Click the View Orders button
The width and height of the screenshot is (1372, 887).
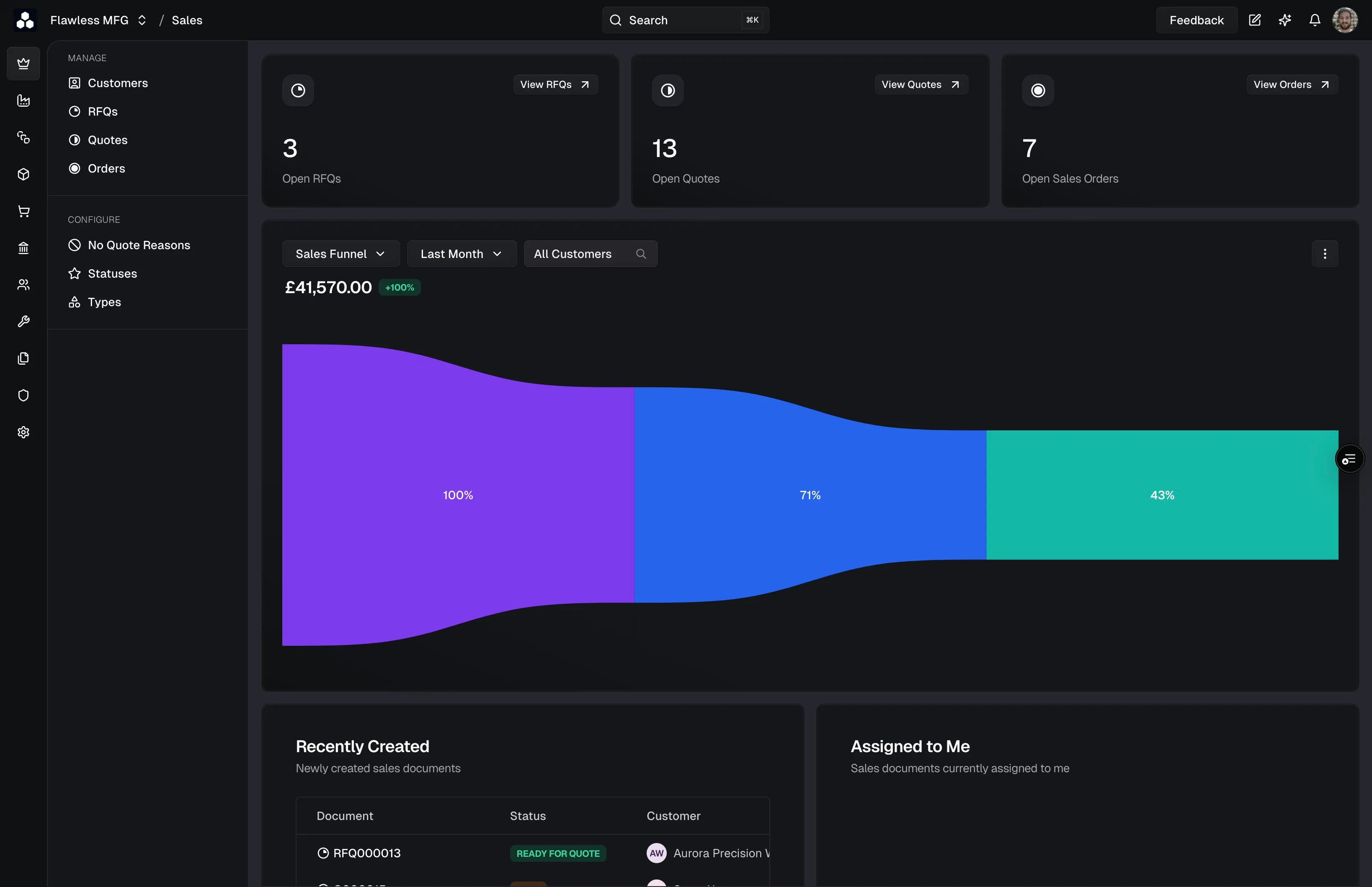[x=1292, y=85]
